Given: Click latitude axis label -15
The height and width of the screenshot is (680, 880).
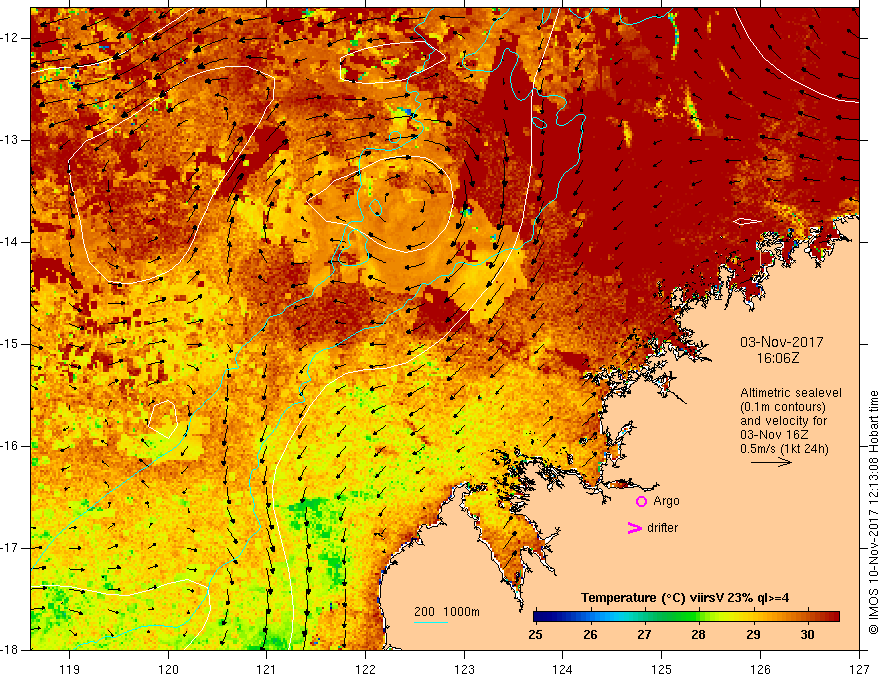Looking at the screenshot, I should 10,344.
